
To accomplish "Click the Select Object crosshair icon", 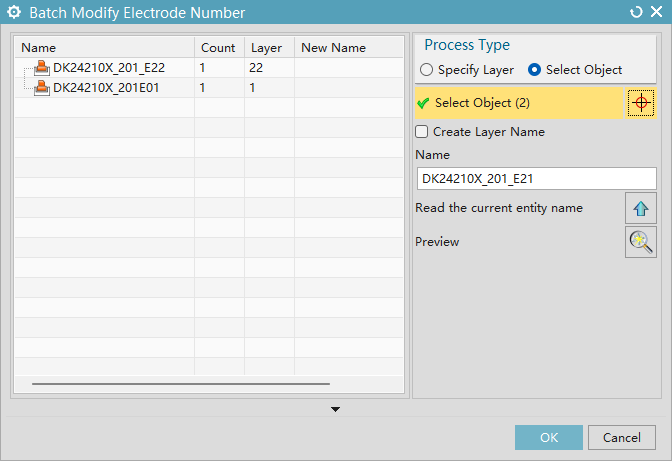I will click(x=641, y=103).
